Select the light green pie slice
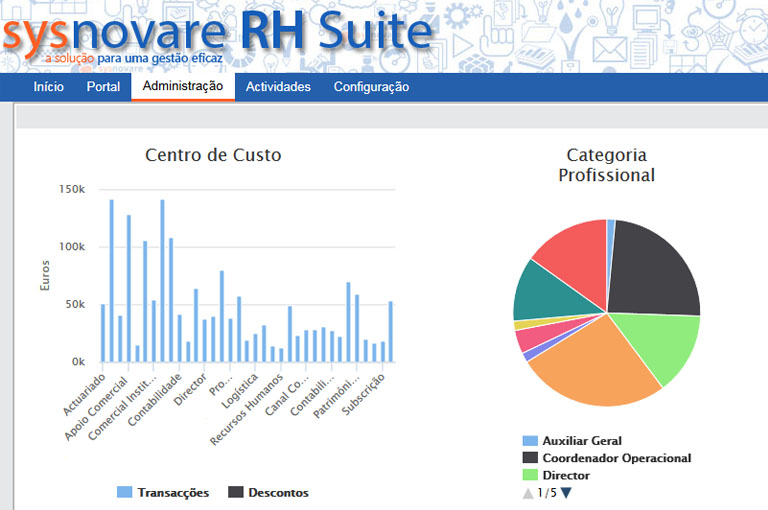768x510 pixels. point(661,343)
